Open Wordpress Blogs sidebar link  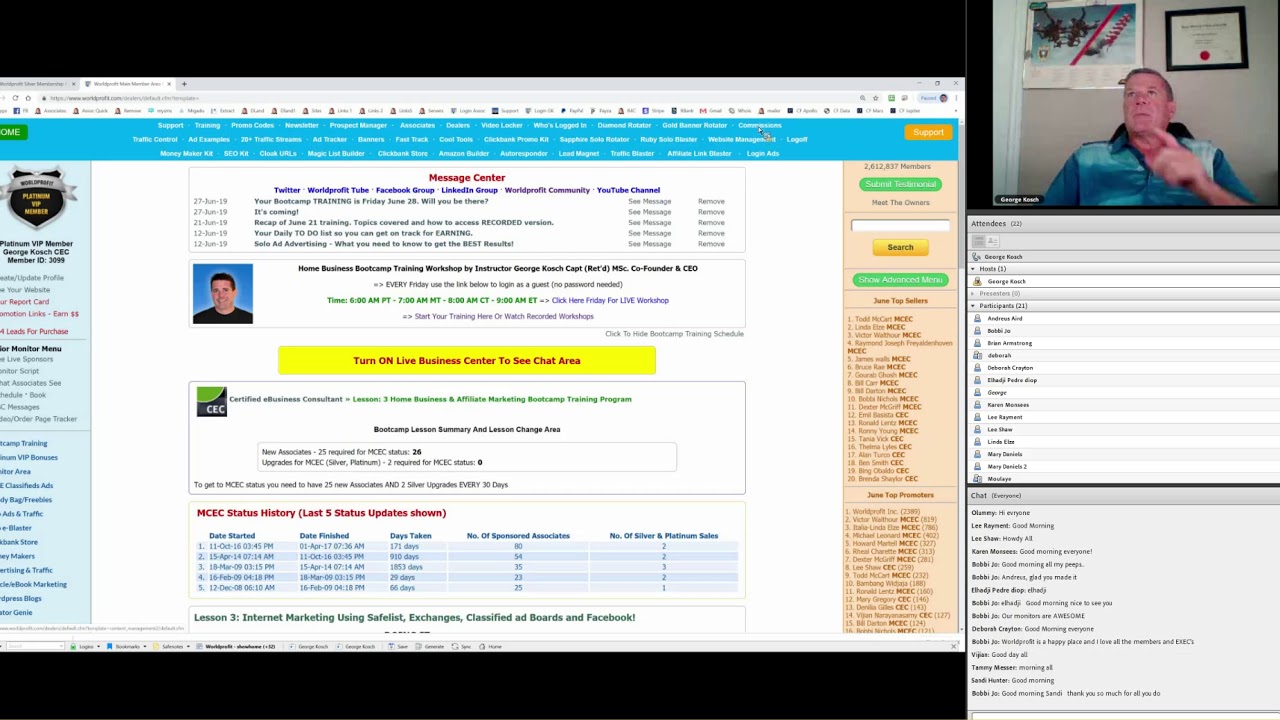click(x=21, y=598)
